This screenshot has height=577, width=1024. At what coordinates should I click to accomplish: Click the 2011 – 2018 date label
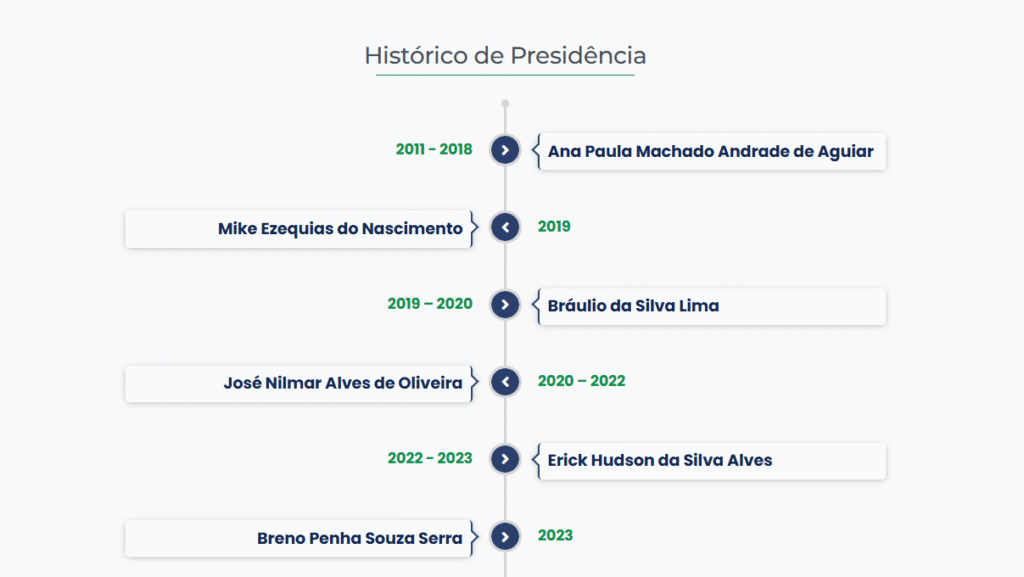coord(434,149)
